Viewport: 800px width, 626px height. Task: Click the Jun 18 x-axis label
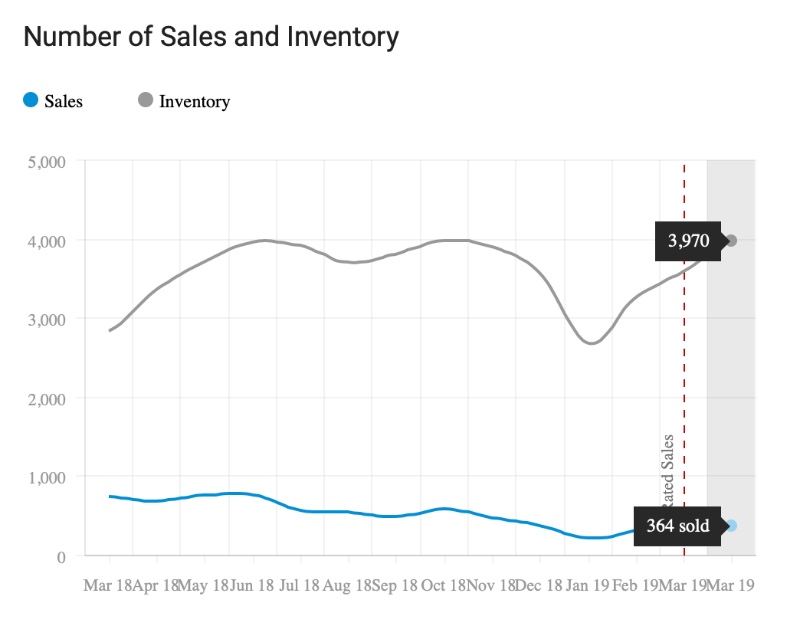pos(252,585)
